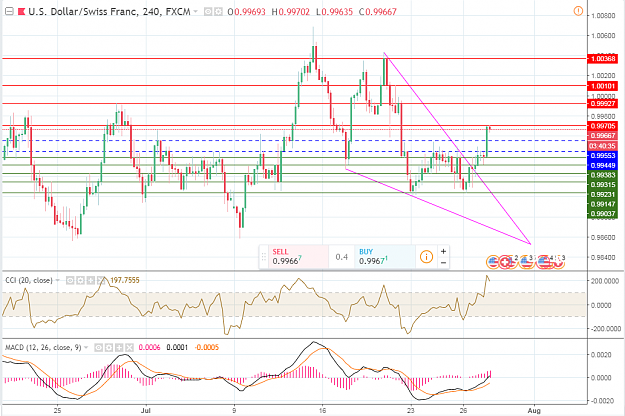
Task: Open CCI indicator format settings icon
Action: tap(80, 281)
